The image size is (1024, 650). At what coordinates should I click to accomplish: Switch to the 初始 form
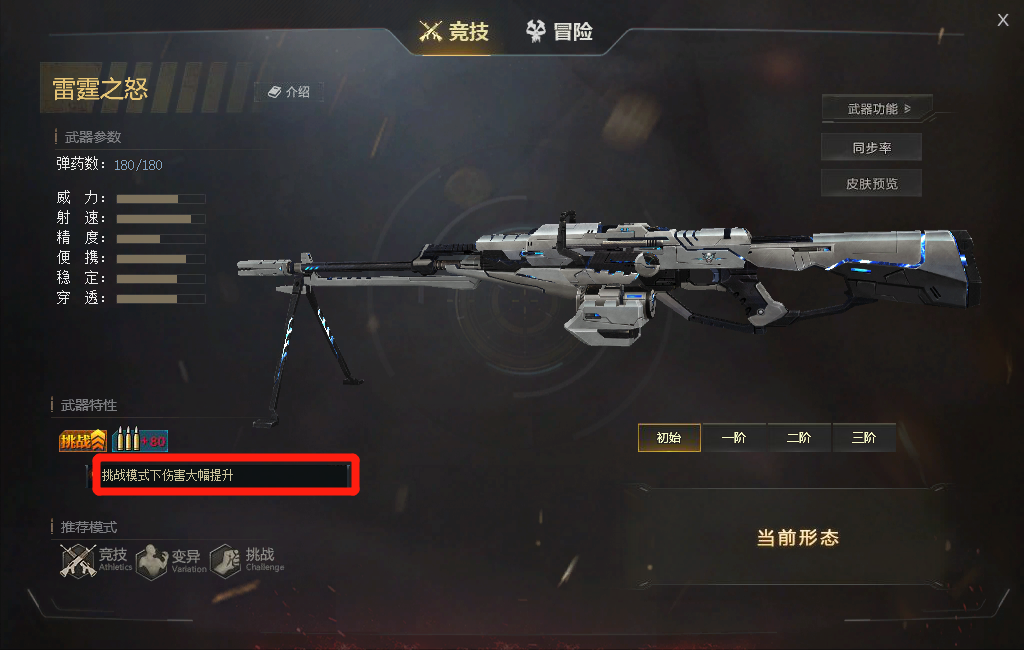[x=669, y=438]
